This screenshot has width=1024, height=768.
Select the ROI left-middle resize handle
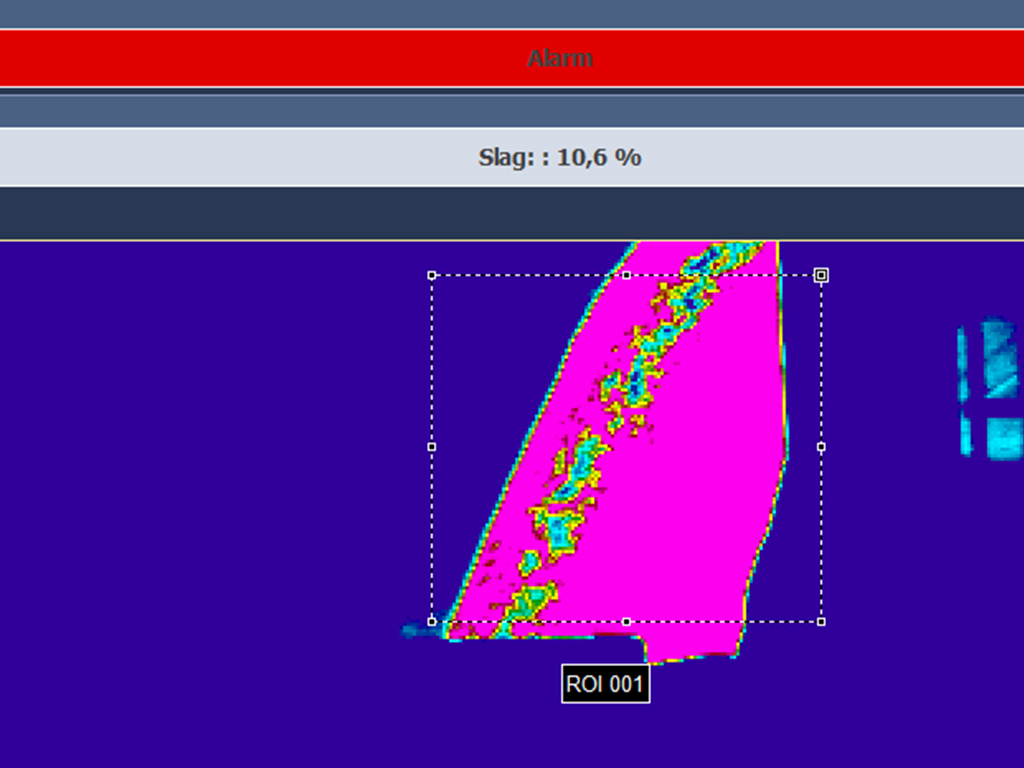pos(432,447)
